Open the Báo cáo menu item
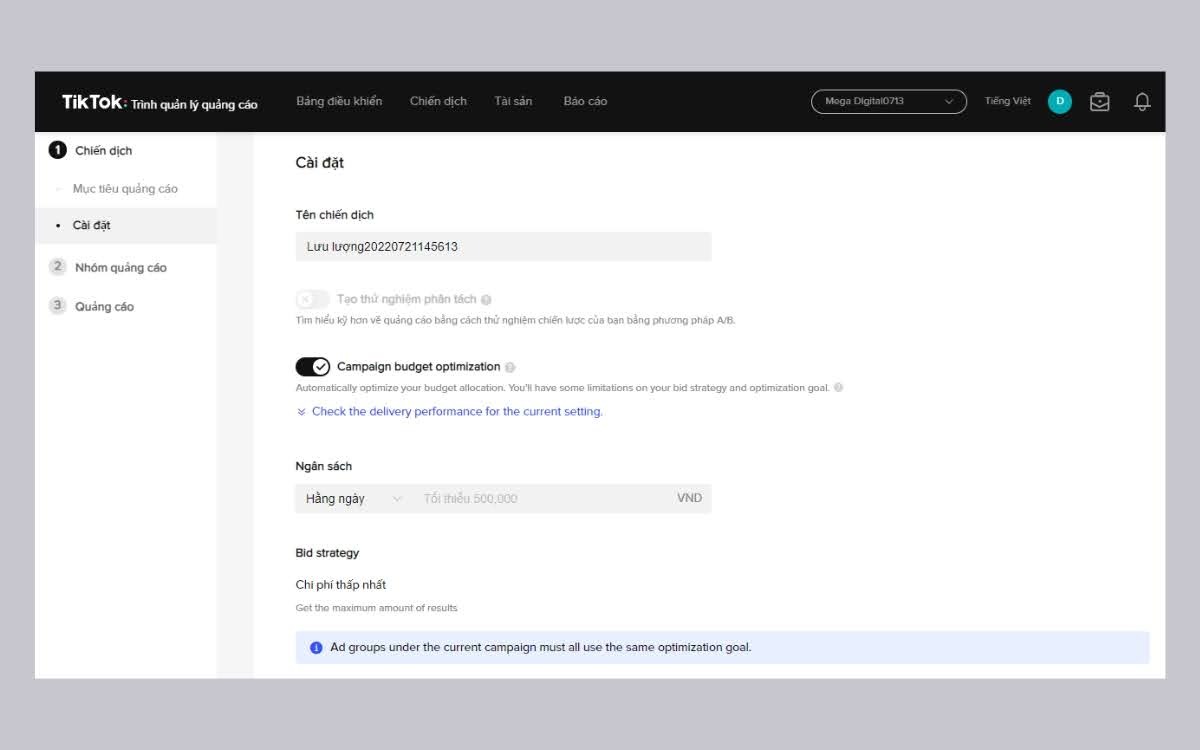This screenshot has width=1200, height=750. click(x=585, y=101)
